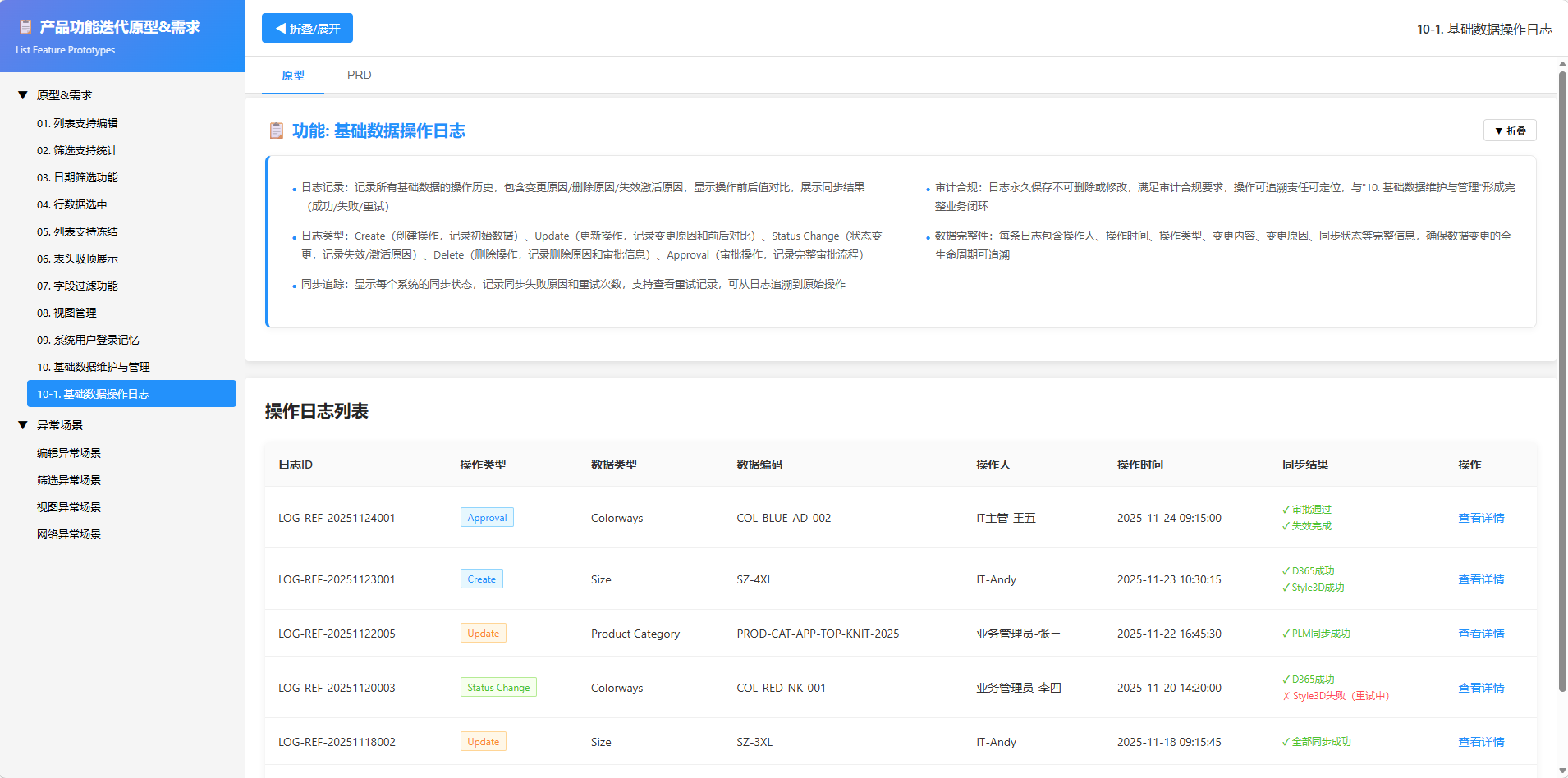Select 10. 基础数据维护与管理 item

click(x=93, y=367)
